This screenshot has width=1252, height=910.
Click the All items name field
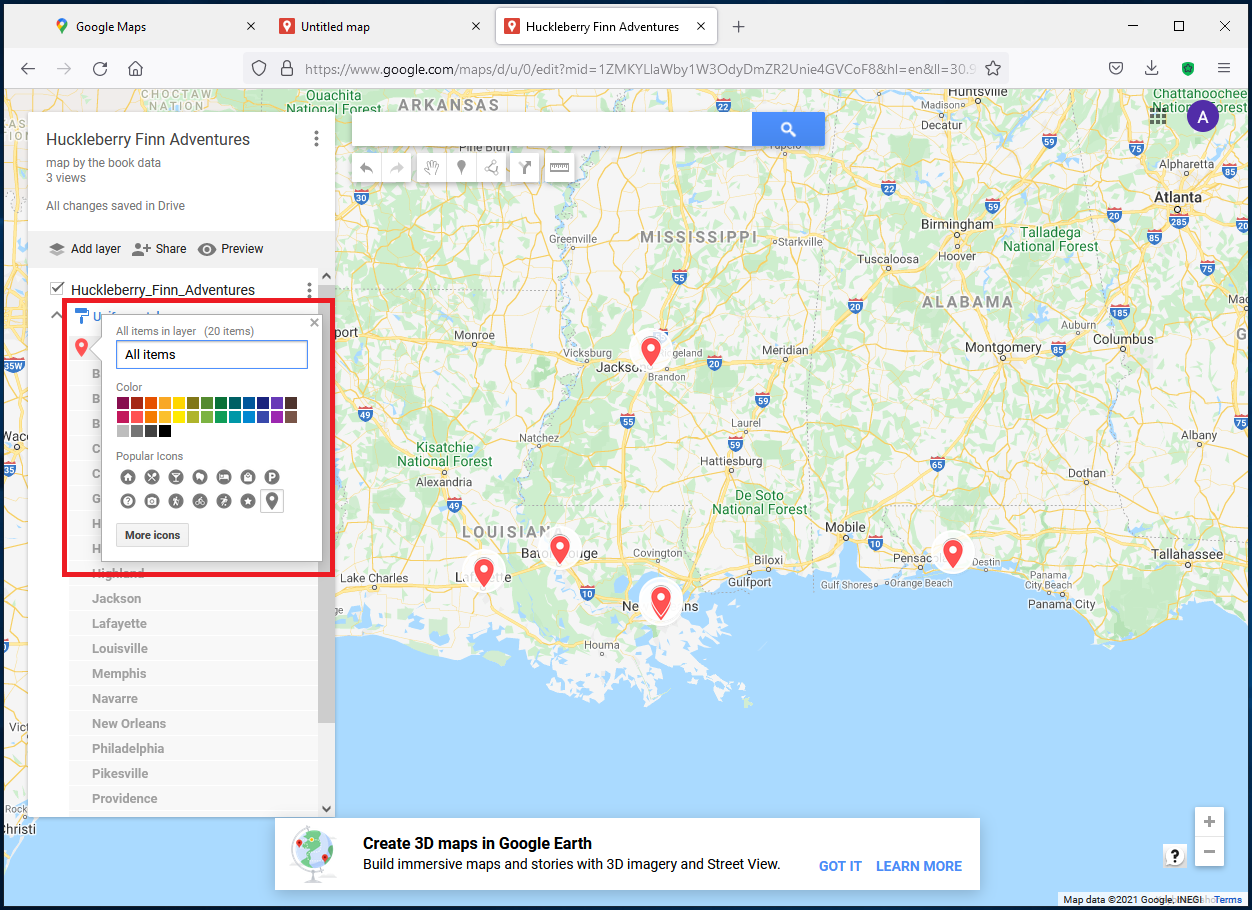click(x=212, y=354)
